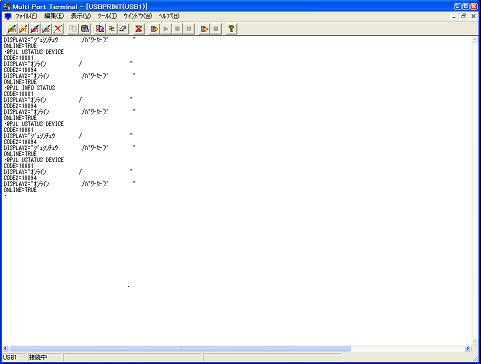Click the horizontal scrollbar thumb

(x=180, y=349)
